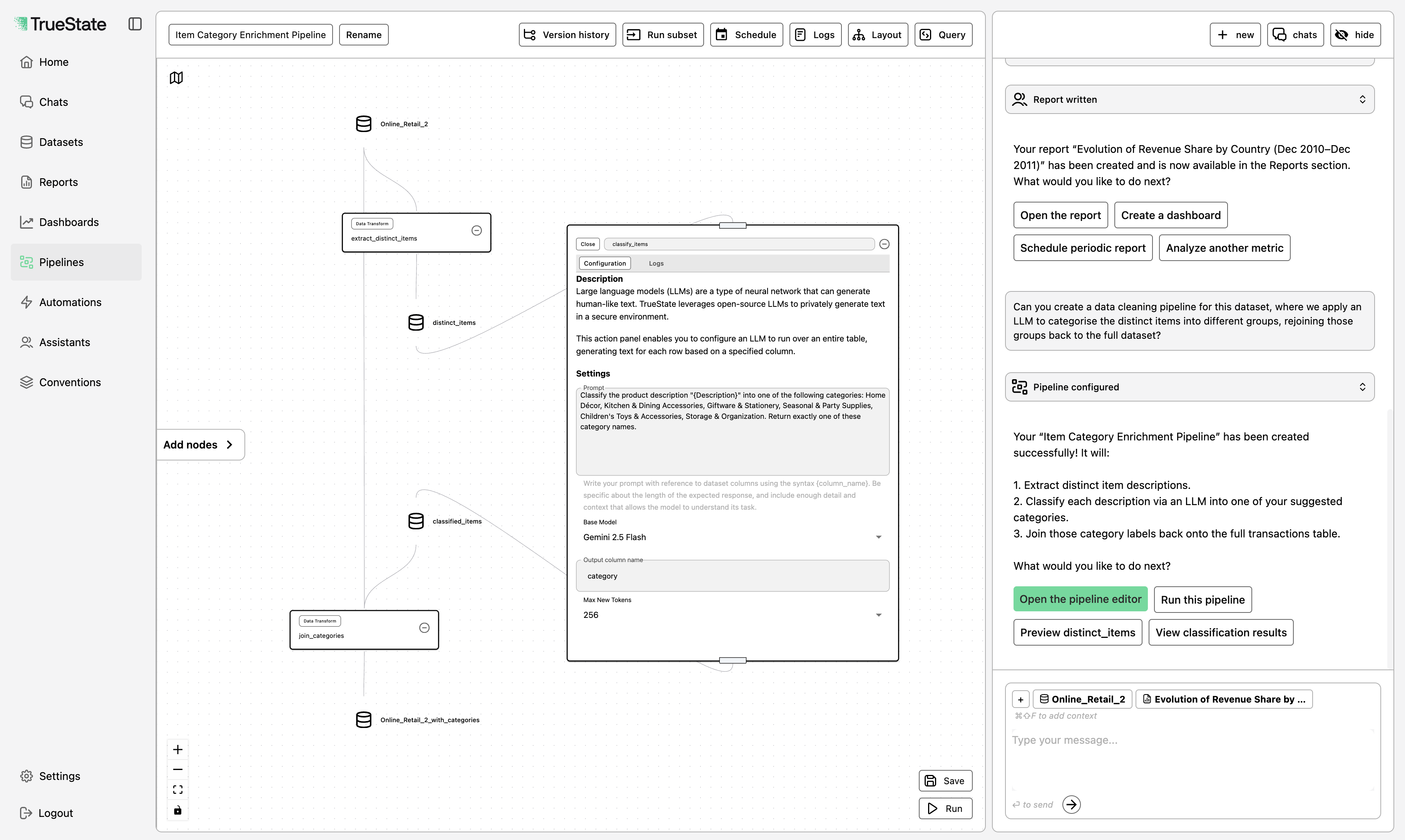The width and height of the screenshot is (1405, 840).
Task: Toggle the canvas lock icon
Action: [178, 810]
